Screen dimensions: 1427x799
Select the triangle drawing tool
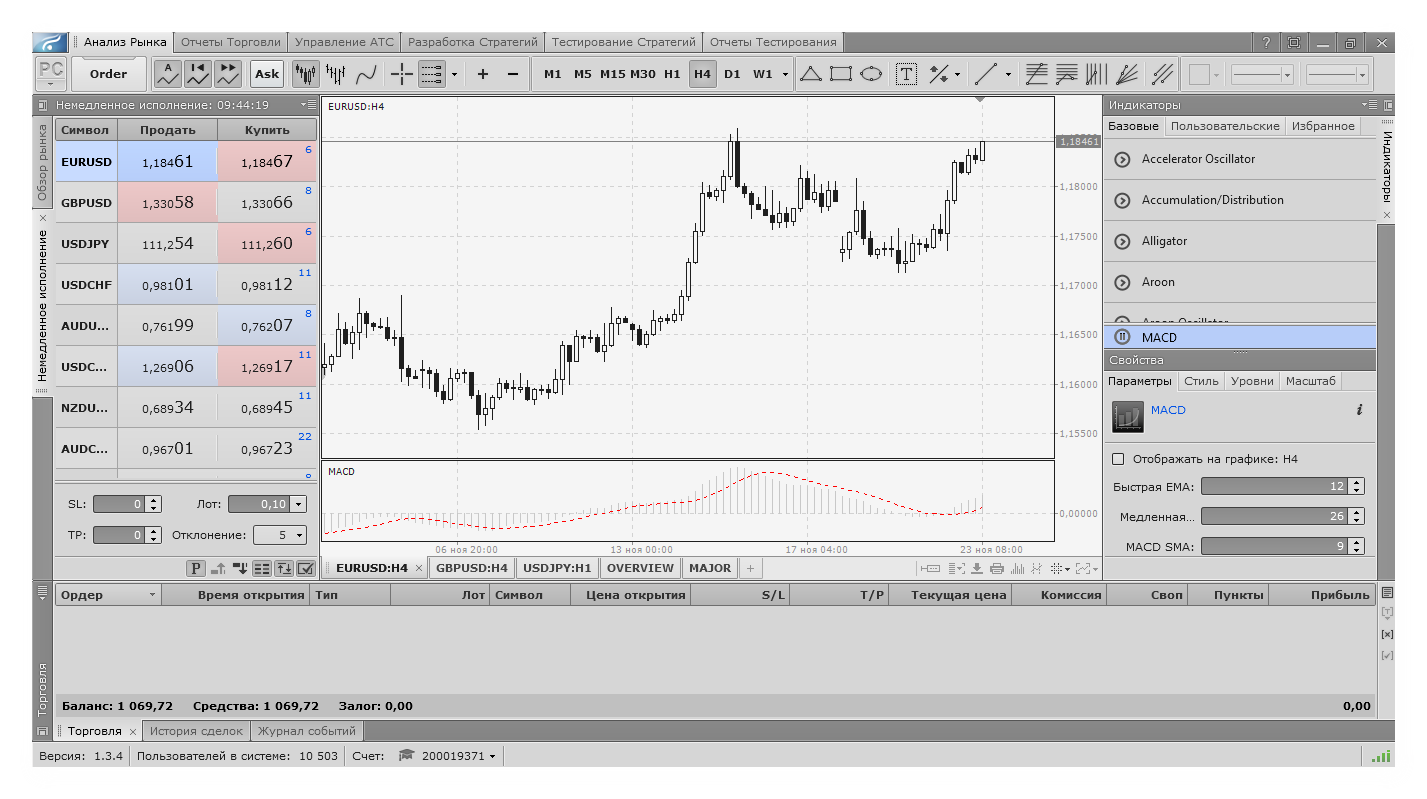coord(810,73)
